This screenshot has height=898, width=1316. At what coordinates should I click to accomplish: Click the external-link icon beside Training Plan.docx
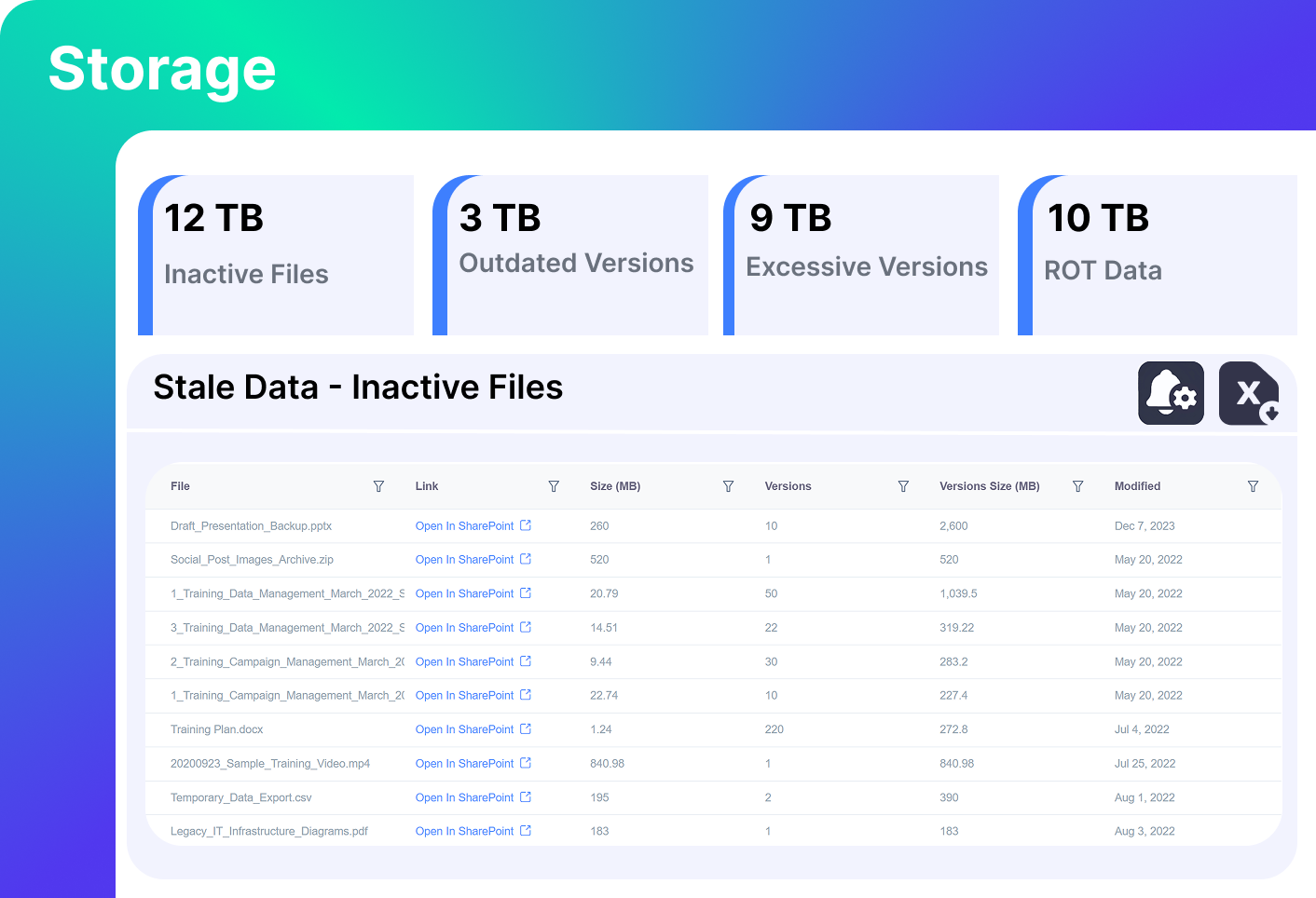point(526,729)
